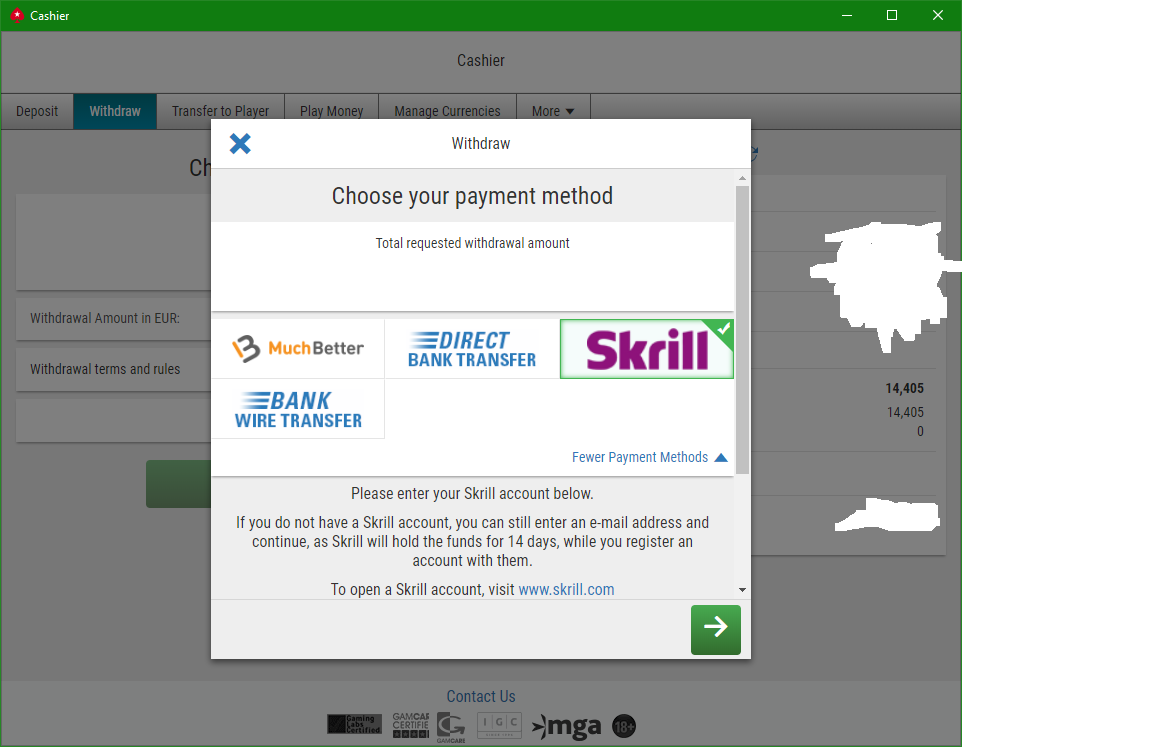Image resolution: width=1152 pixels, height=747 pixels.
Task: Click the mga logo in footer
Action: coord(566,726)
